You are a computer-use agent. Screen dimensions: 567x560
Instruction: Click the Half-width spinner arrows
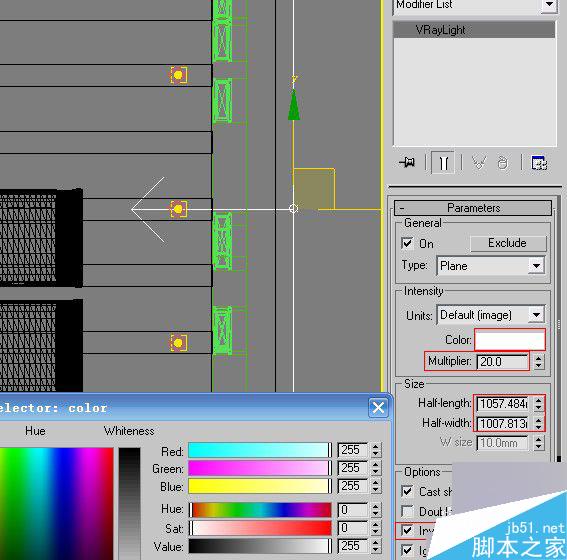538,423
